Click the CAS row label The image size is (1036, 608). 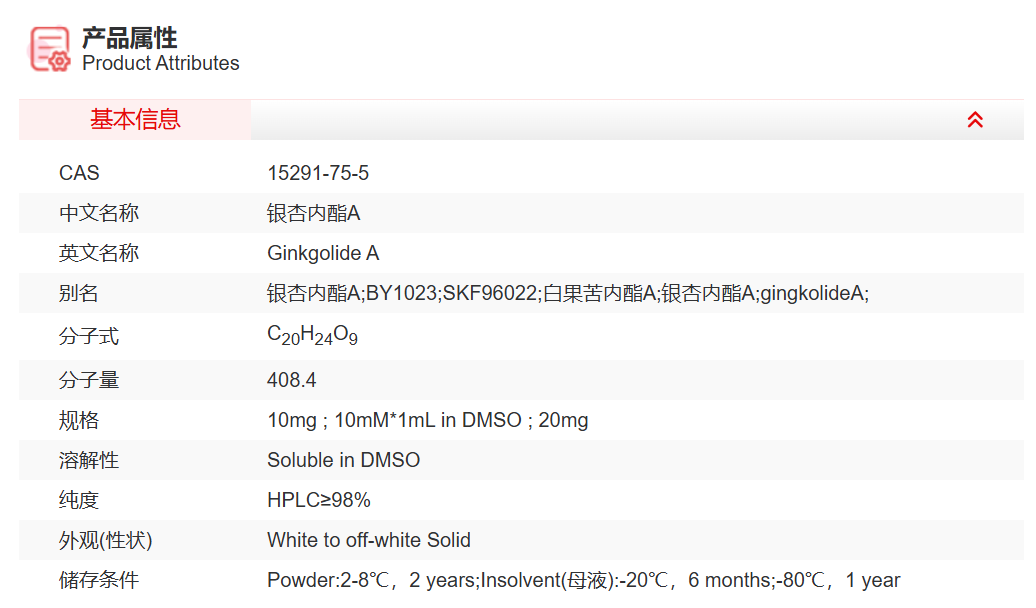tap(79, 173)
